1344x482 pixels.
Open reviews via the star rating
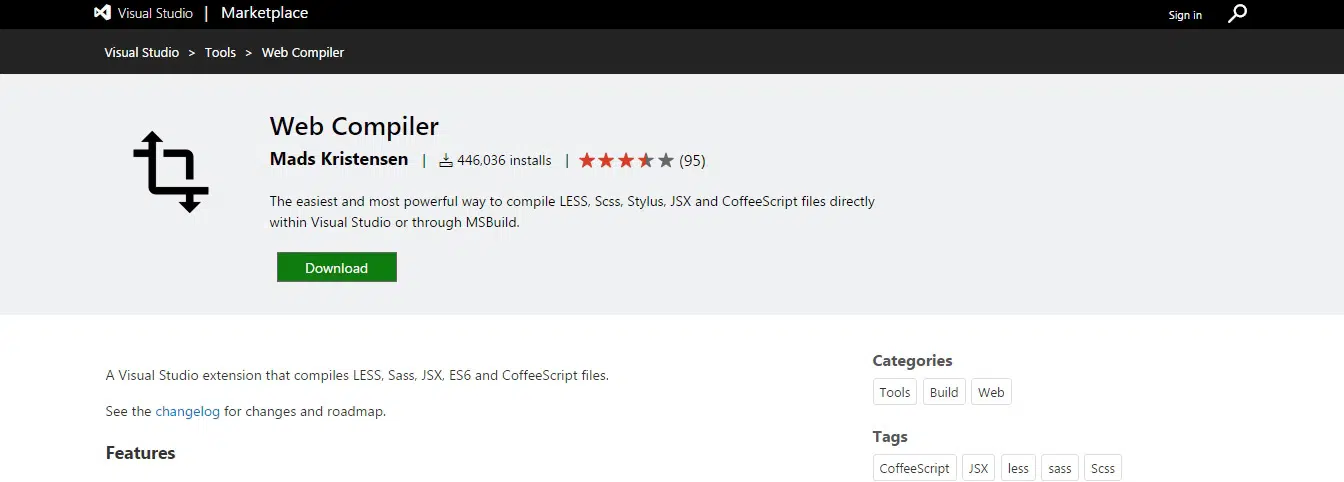tap(626, 160)
